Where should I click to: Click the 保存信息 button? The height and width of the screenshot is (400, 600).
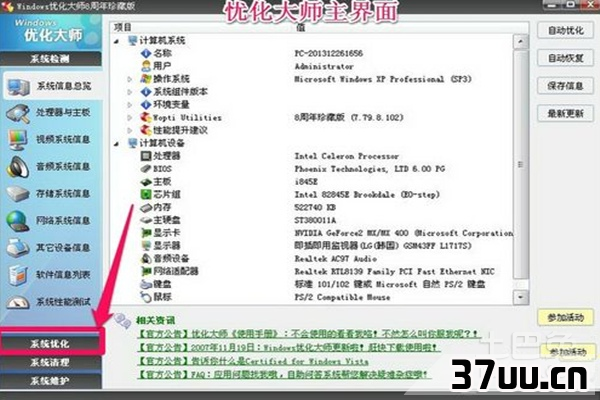(x=565, y=86)
